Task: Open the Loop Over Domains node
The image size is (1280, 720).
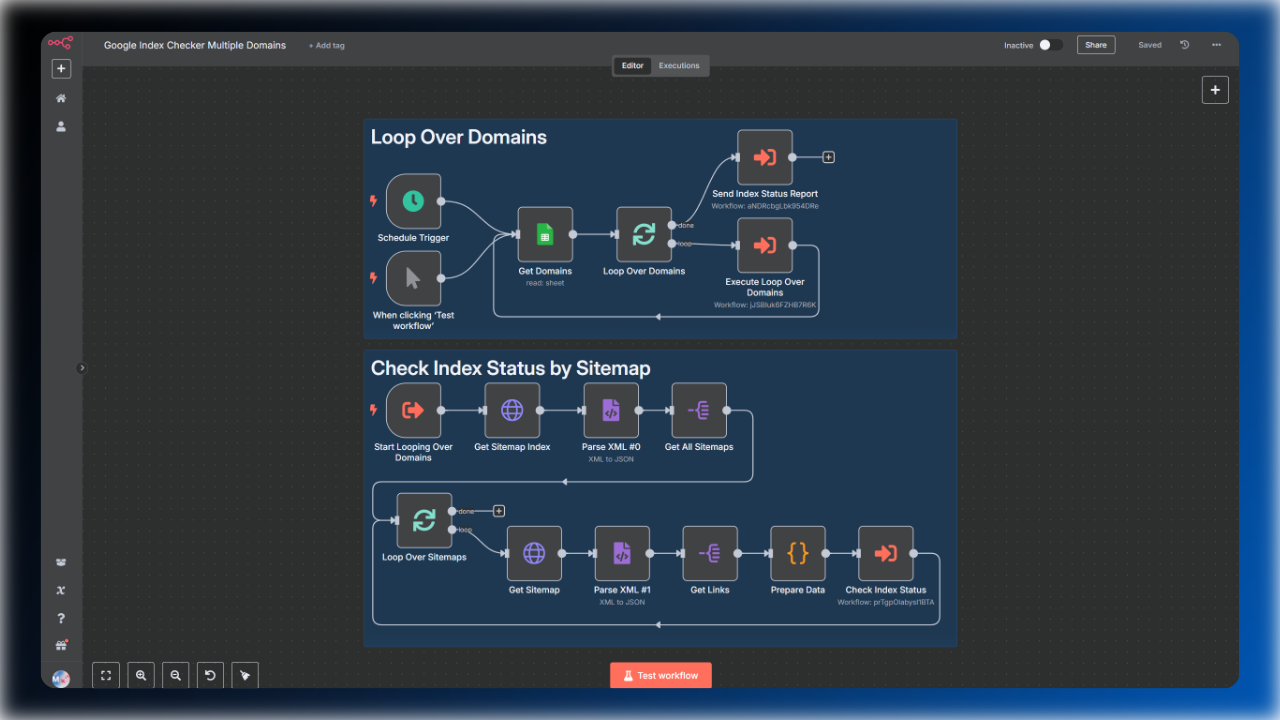Action: [644, 234]
